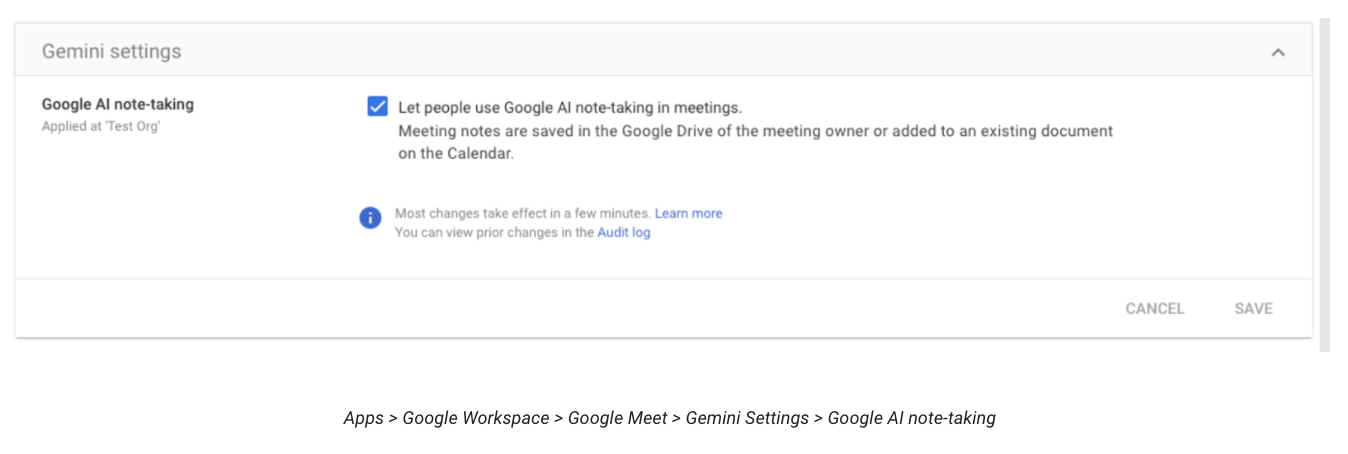This screenshot has height=454, width=1348.
Task: Click Google Workspace in the breadcrumb caption
Action: pos(476,418)
